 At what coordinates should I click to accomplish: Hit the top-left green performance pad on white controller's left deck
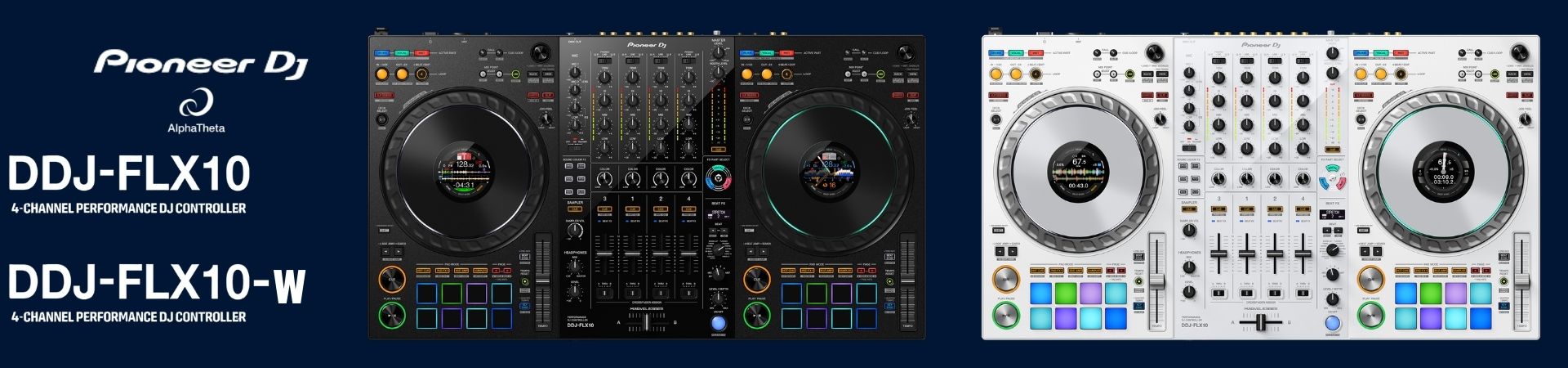point(1066,292)
